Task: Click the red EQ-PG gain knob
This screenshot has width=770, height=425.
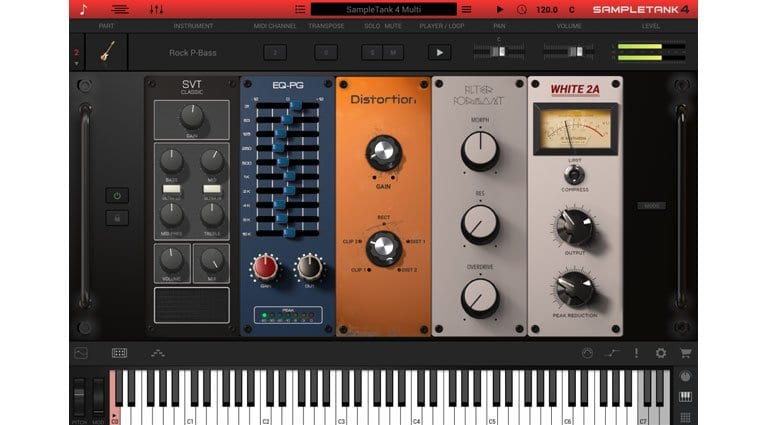Action: coord(265,268)
